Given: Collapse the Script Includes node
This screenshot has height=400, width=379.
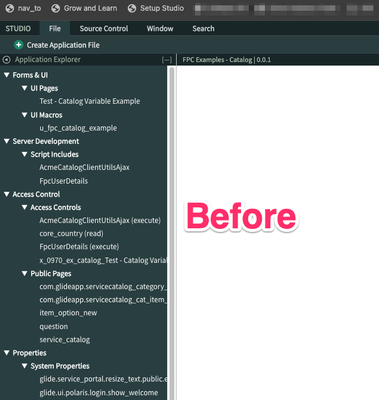Looking at the screenshot, I should pos(24,154).
